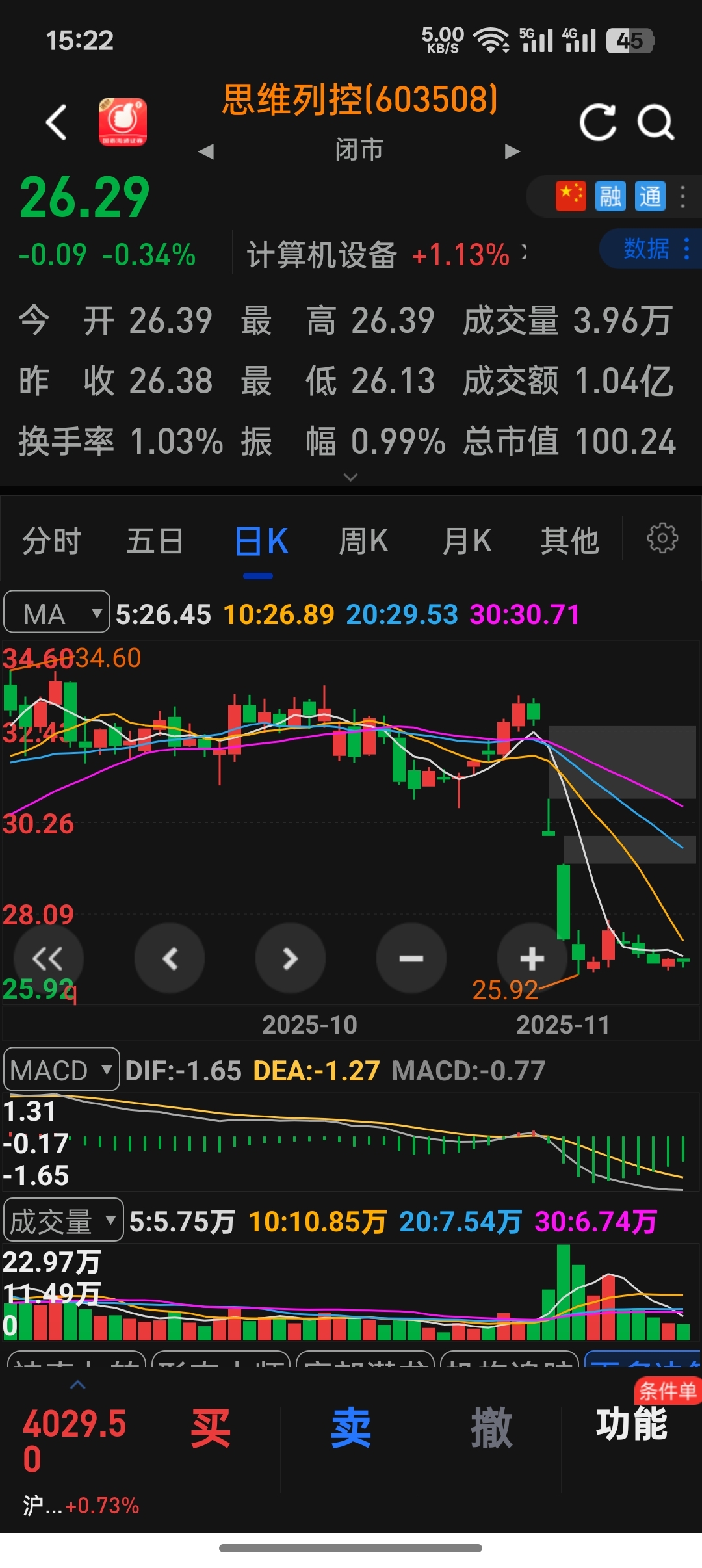
Task: Zoom out chart with minus button
Action: tap(411, 958)
